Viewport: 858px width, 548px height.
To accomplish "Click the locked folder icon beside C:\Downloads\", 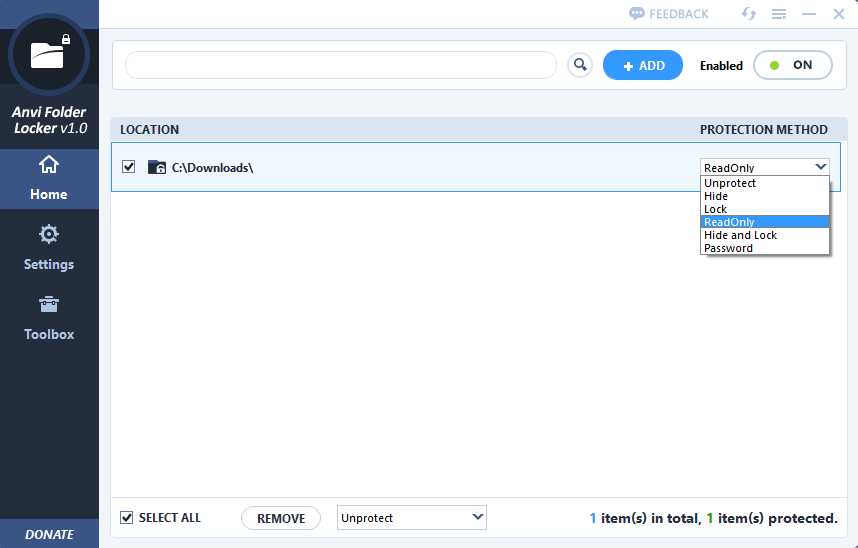I will [156, 167].
